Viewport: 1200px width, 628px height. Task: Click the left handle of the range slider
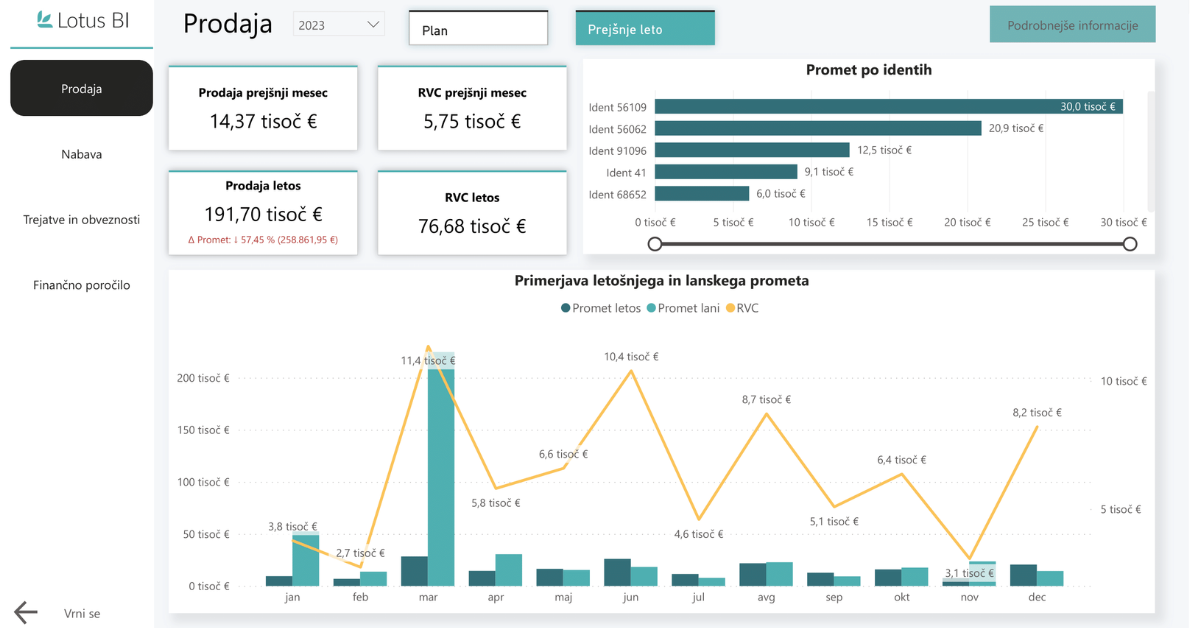[655, 244]
